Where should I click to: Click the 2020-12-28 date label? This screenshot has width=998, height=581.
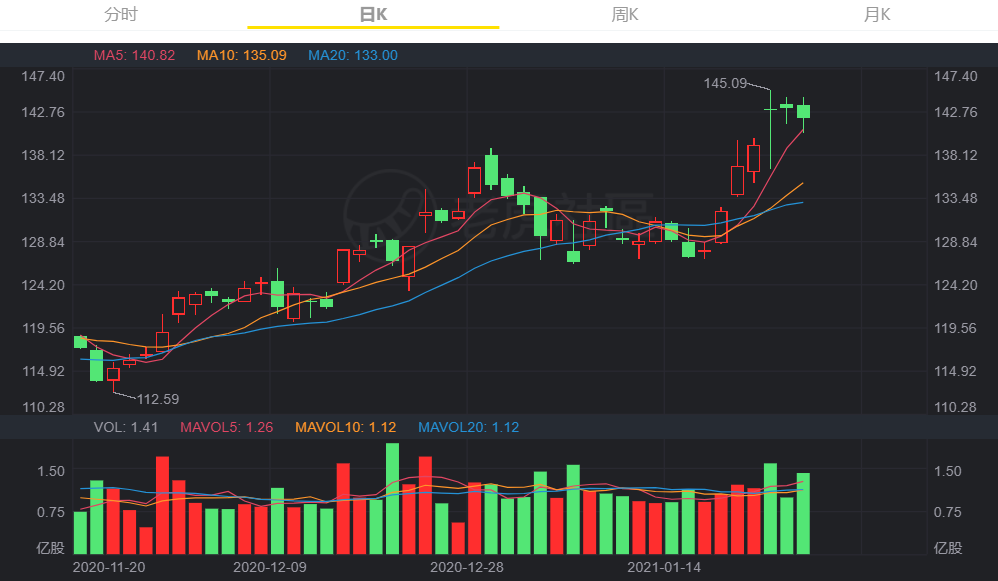[x=467, y=567]
